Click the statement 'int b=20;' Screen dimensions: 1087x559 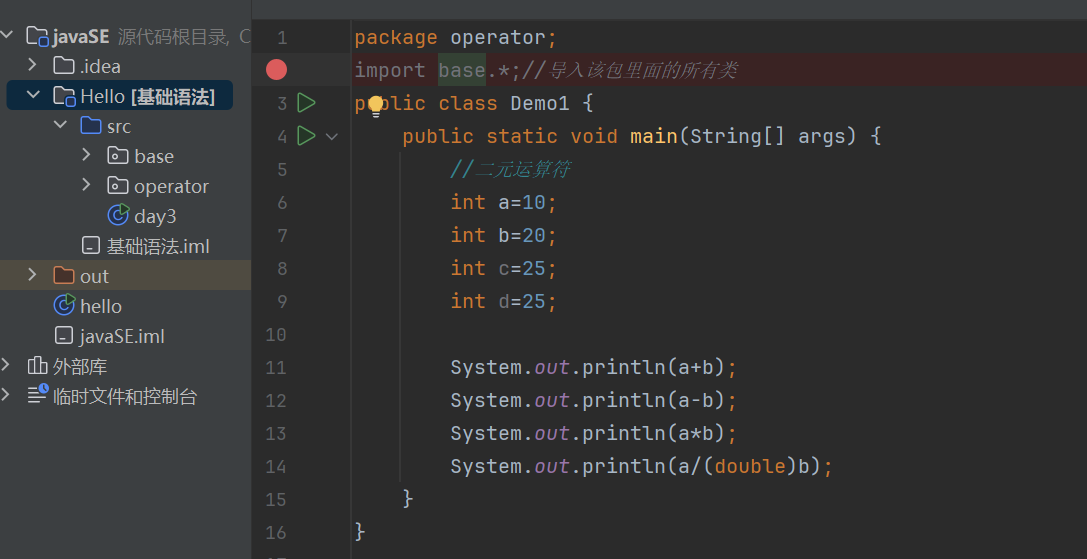(x=504, y=235)
